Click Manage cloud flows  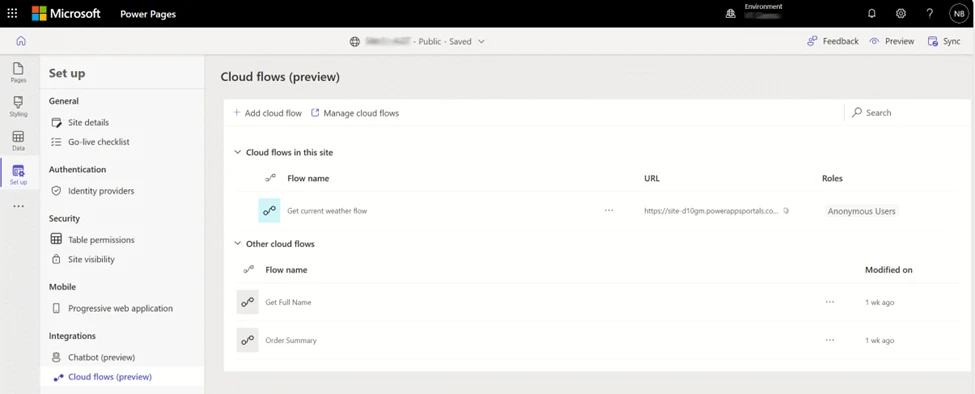[x=355, y=113]
